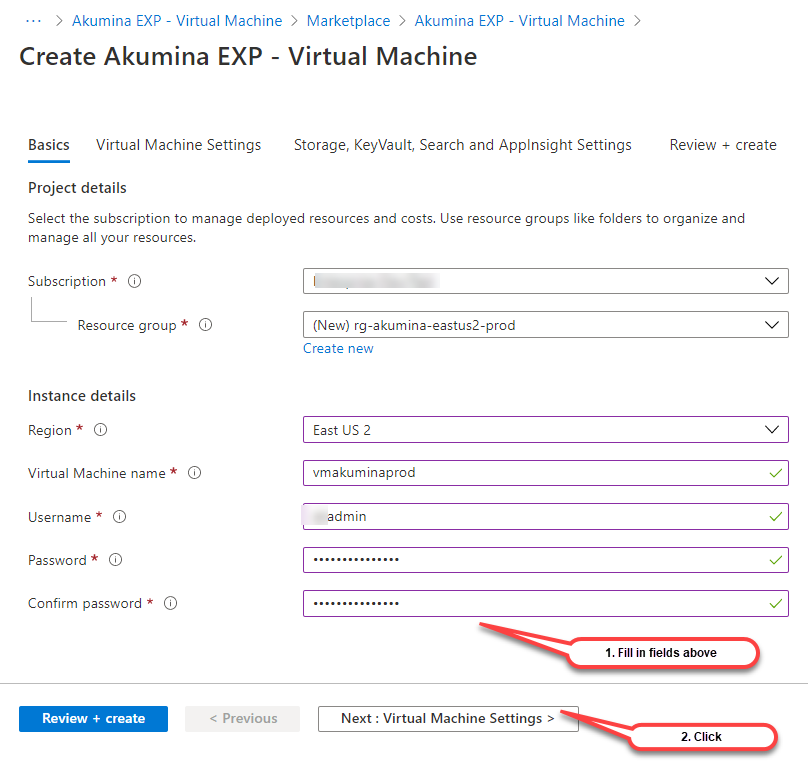The width and height of the screenshot is (808, 761).
Task: Open the Subscription dropdown
Action: (x=545, y=282)
